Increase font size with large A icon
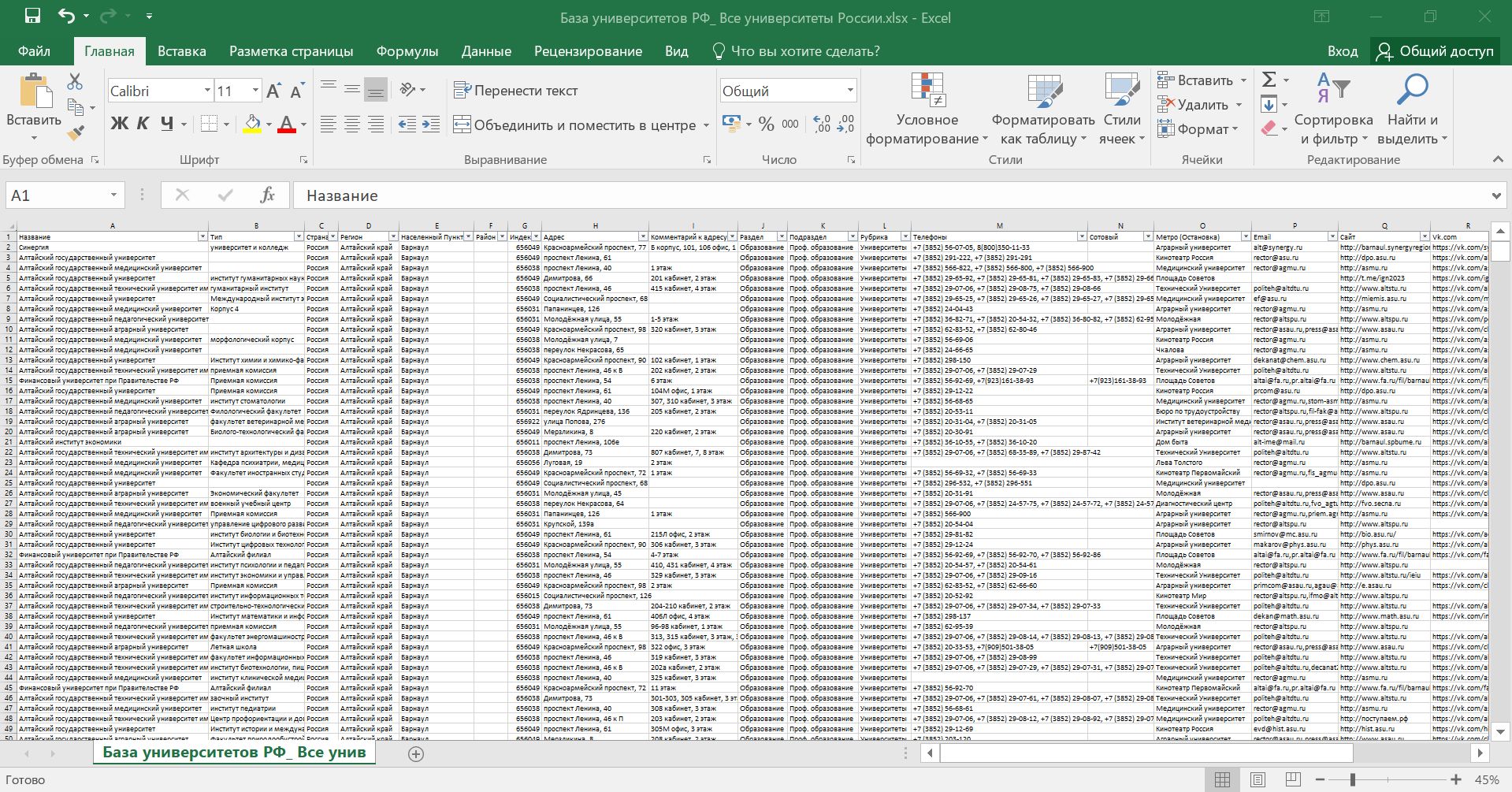The image size is (1512, 792). click(273, 91)
